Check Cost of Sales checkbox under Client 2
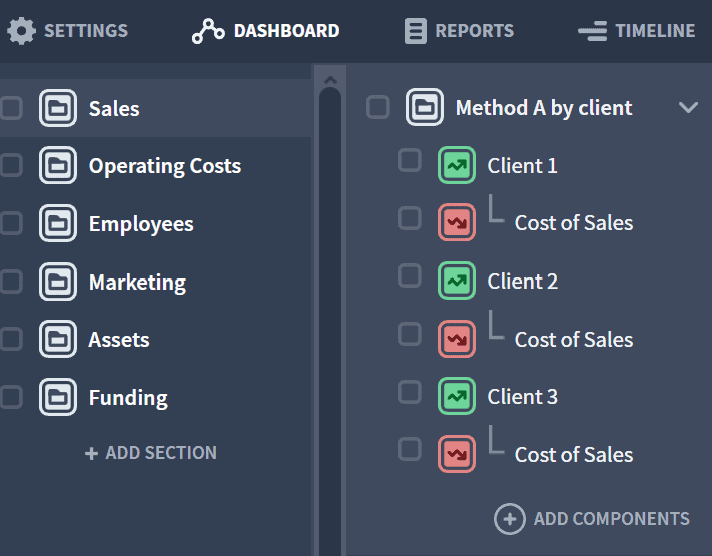Viewport: 712px width, 556px height. point(410,334)
